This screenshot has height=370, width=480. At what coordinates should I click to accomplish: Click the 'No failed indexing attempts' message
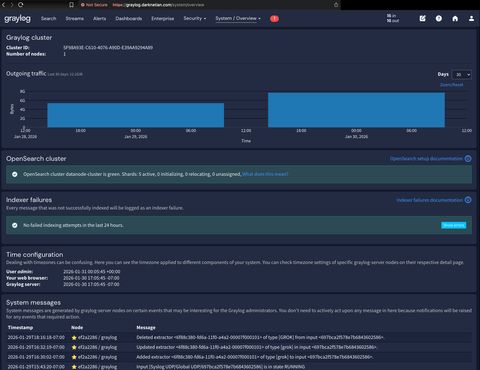pos(73,225)
